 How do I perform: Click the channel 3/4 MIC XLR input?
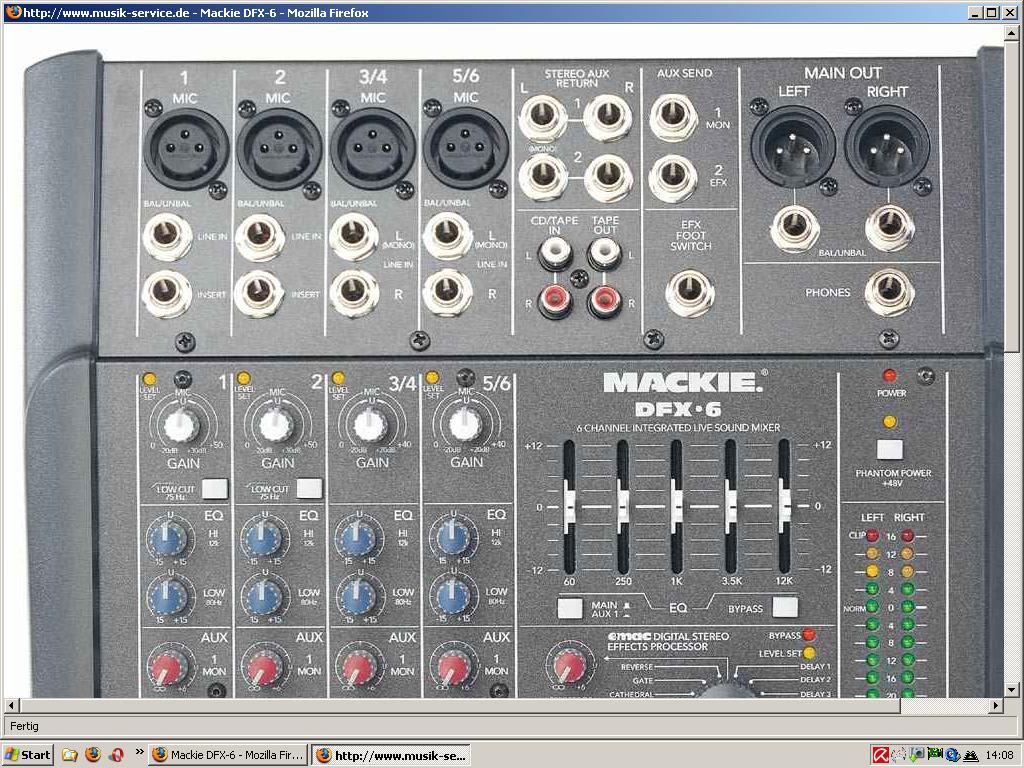tap(372, 148)
